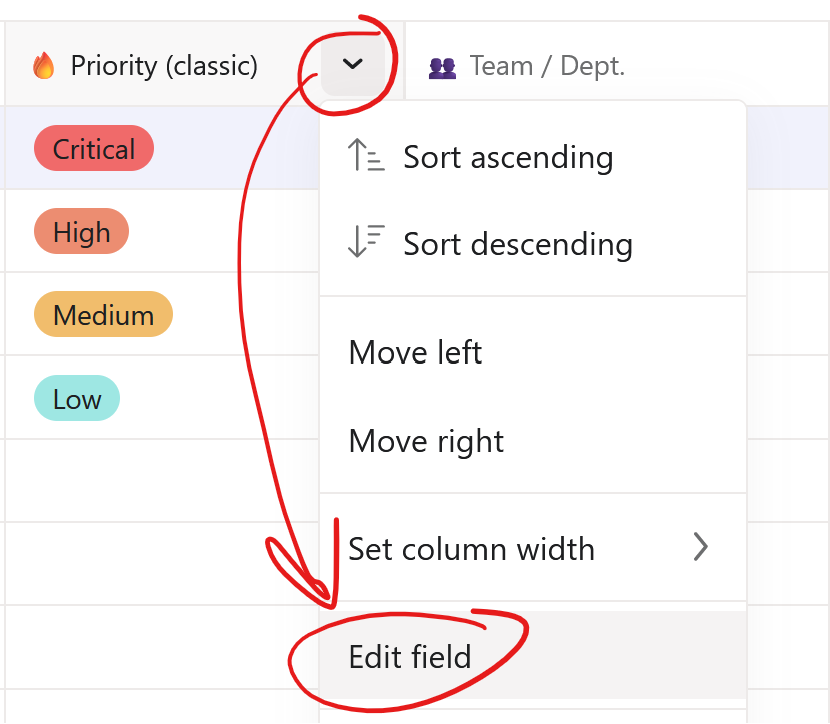The height and width of the screenshot is (724, 830).
Task: Click the Sort ascending icon
Action: coord(366,157)
